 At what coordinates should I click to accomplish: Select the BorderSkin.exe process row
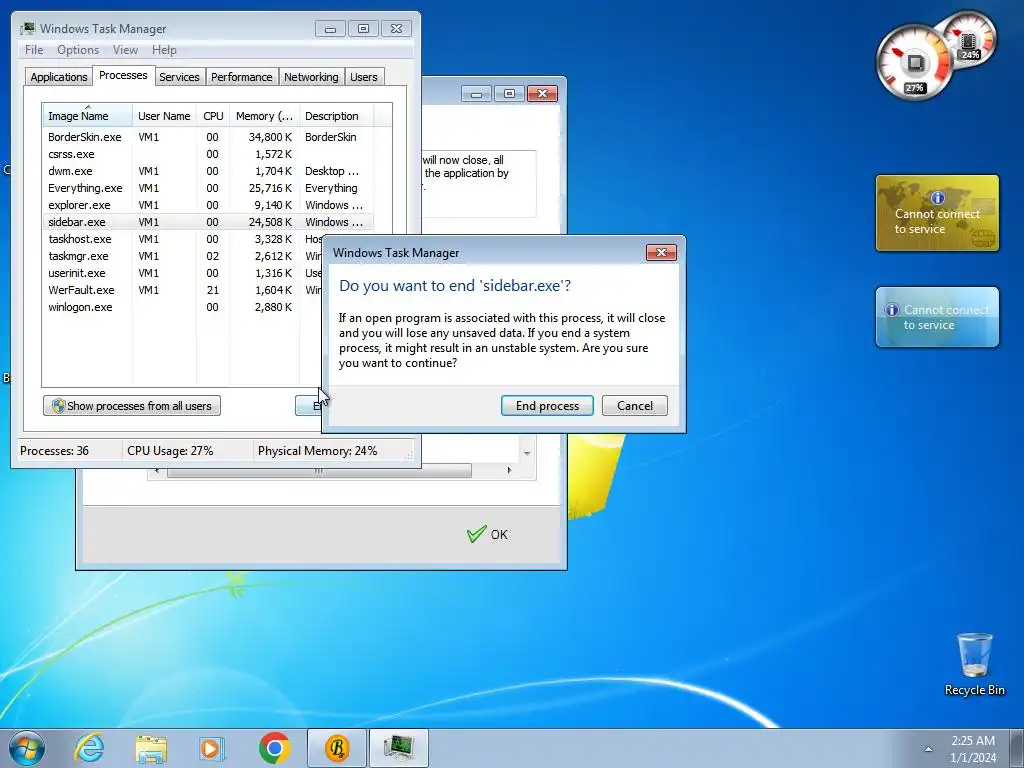click(x=208, y=137)
